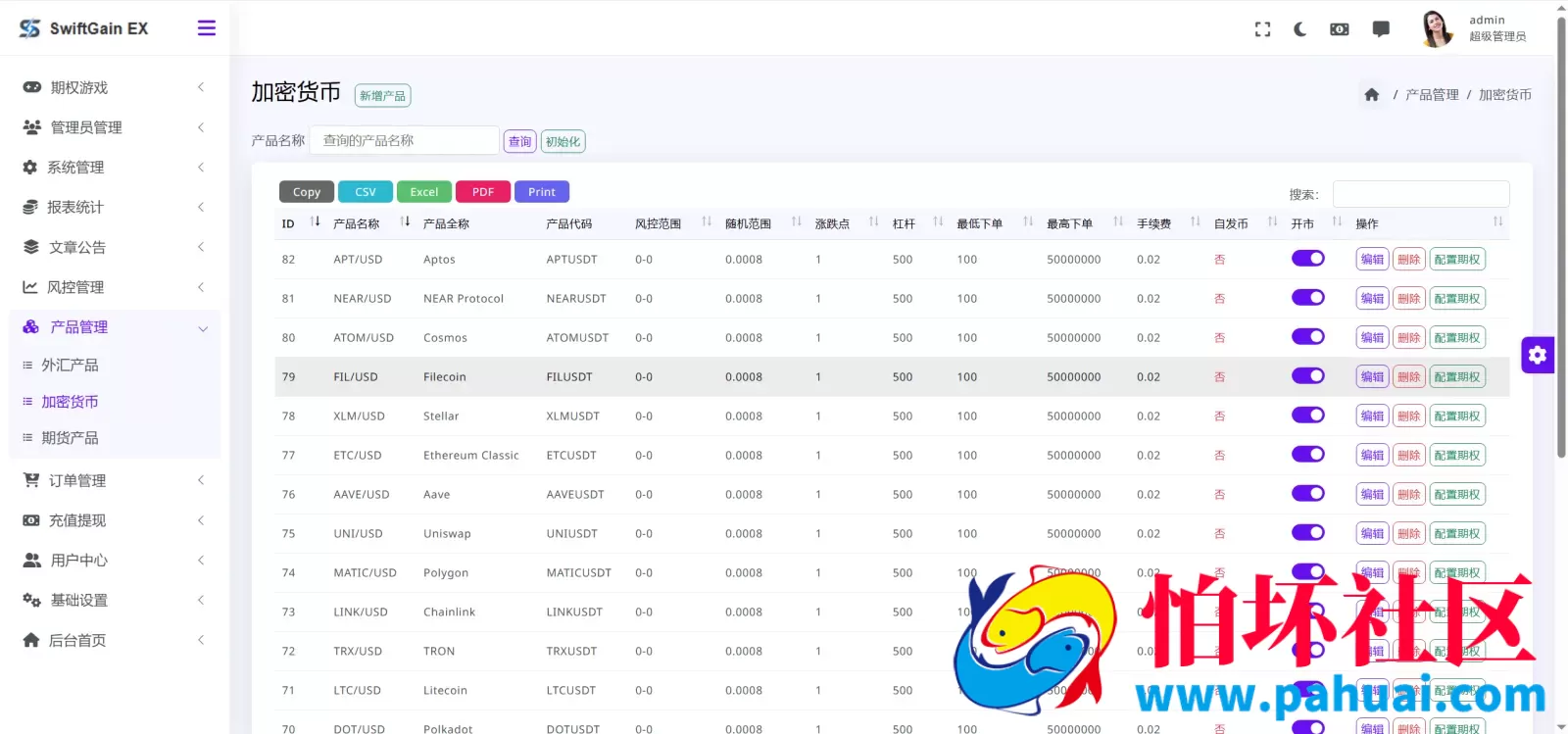The image size is (1568, 734).
Task: Click the 初始化 button
Action: (x=563, y=141)
